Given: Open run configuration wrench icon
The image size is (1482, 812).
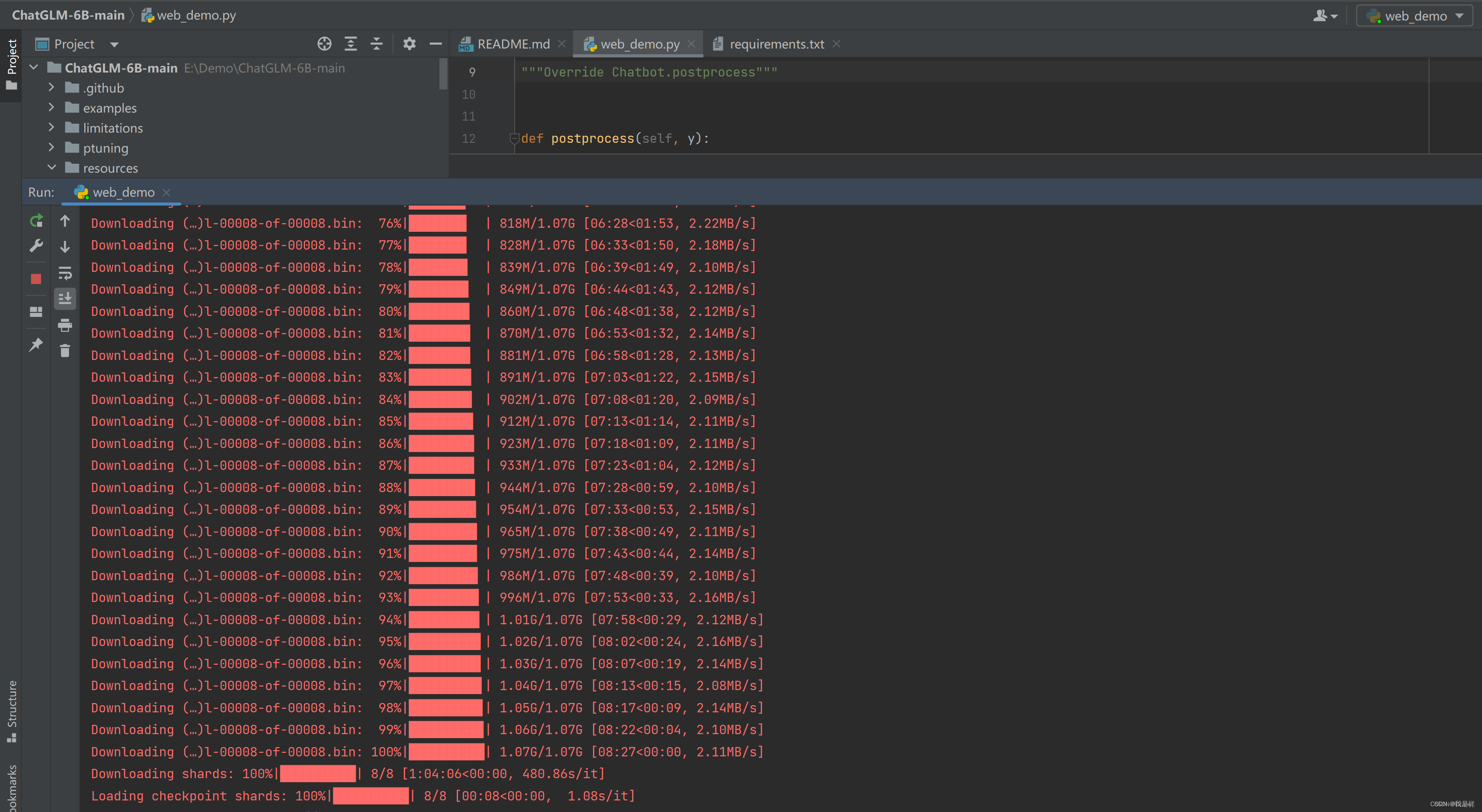Looking at the screenshot, I should coord(36,246).
